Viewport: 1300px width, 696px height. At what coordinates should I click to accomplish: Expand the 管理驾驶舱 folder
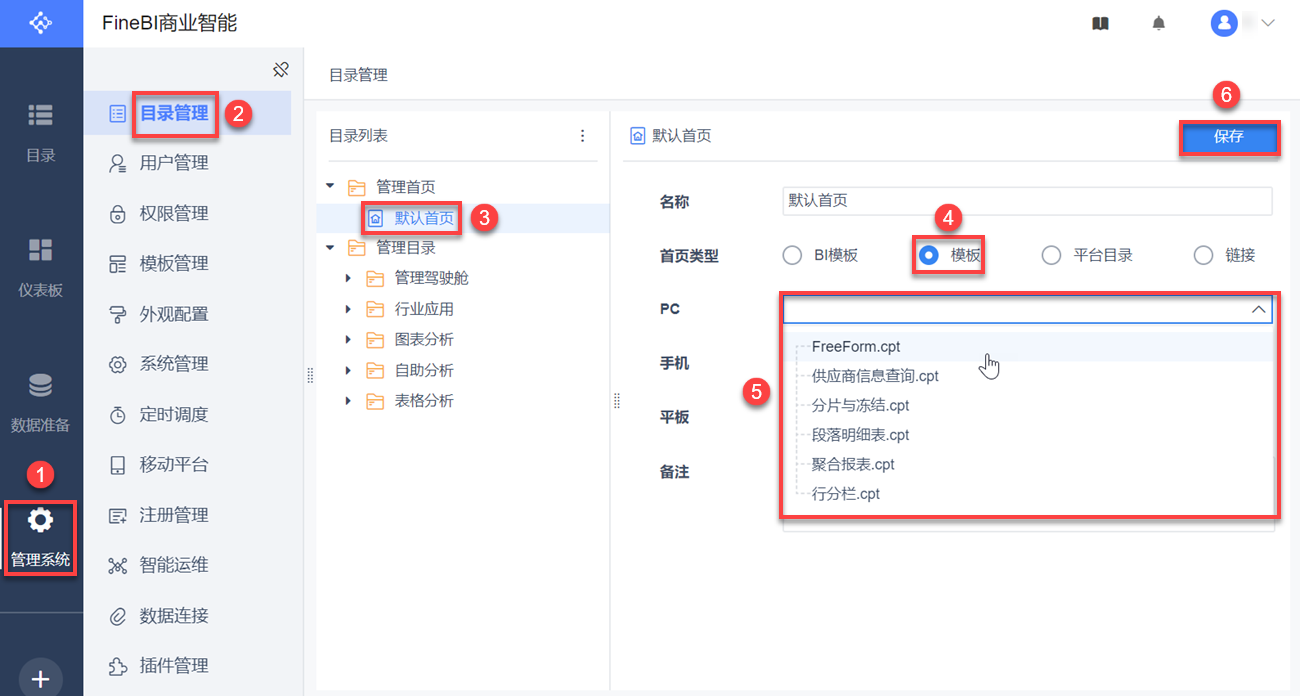(348, 278)
